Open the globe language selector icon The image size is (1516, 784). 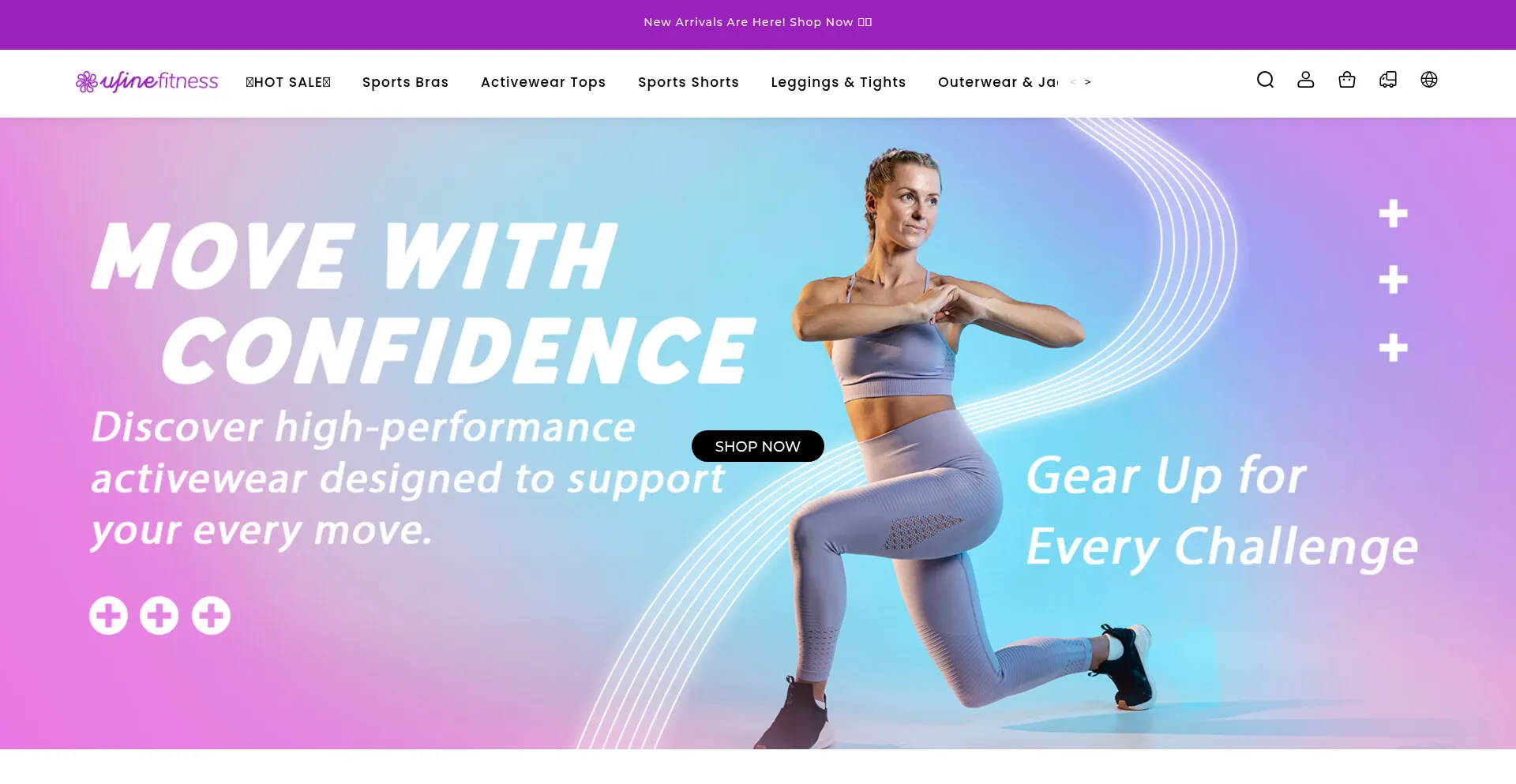coord(1429,80)
